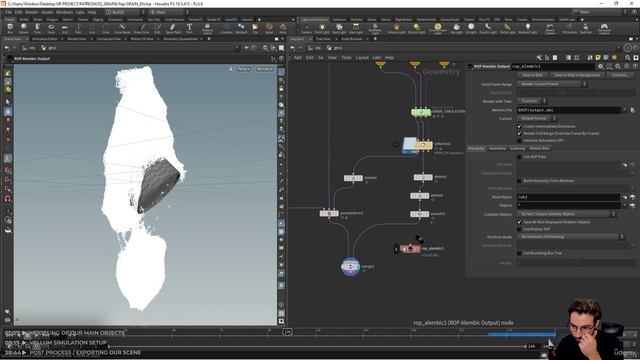
Task: Open parameter gear menu for rop_alembic1
Action: (600, 66)
